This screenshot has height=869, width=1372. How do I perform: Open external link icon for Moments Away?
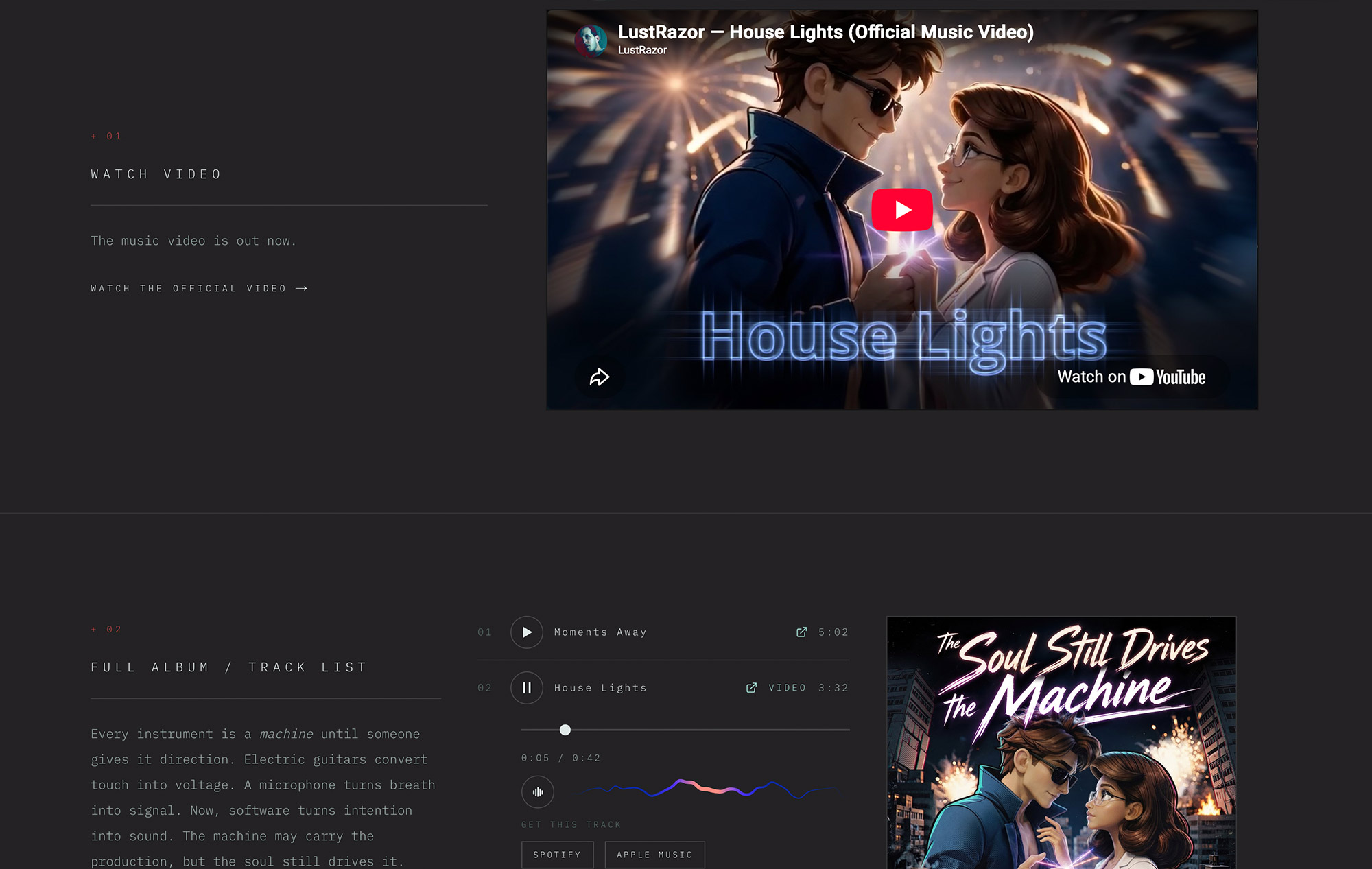tap(801, 632)
